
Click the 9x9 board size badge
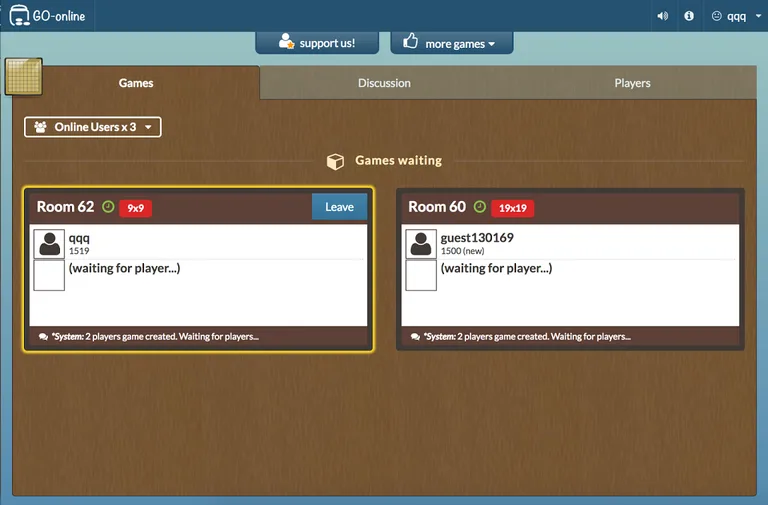(x=136, y=208)
